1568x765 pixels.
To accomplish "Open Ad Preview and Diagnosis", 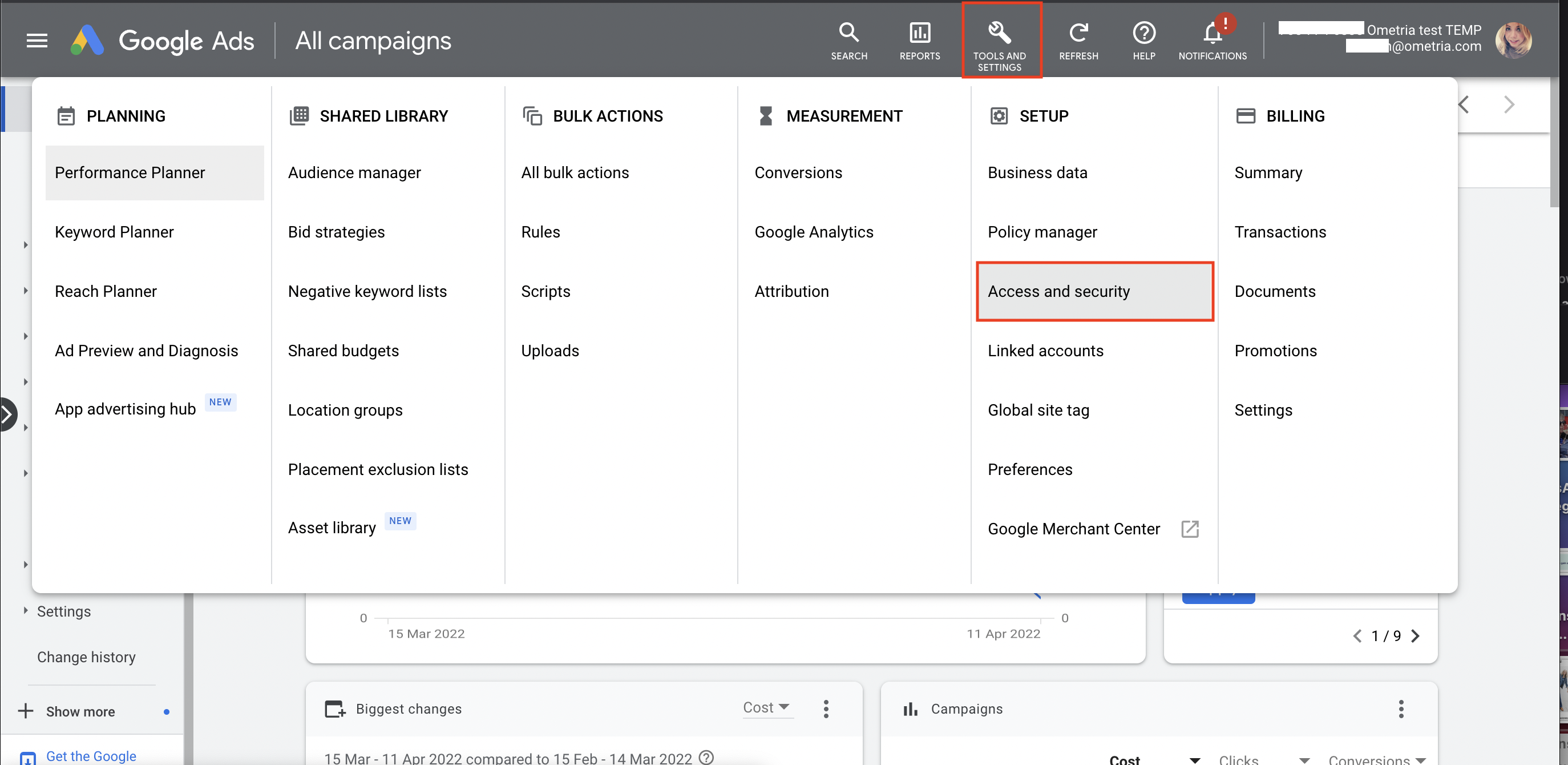I will [147, 351].
